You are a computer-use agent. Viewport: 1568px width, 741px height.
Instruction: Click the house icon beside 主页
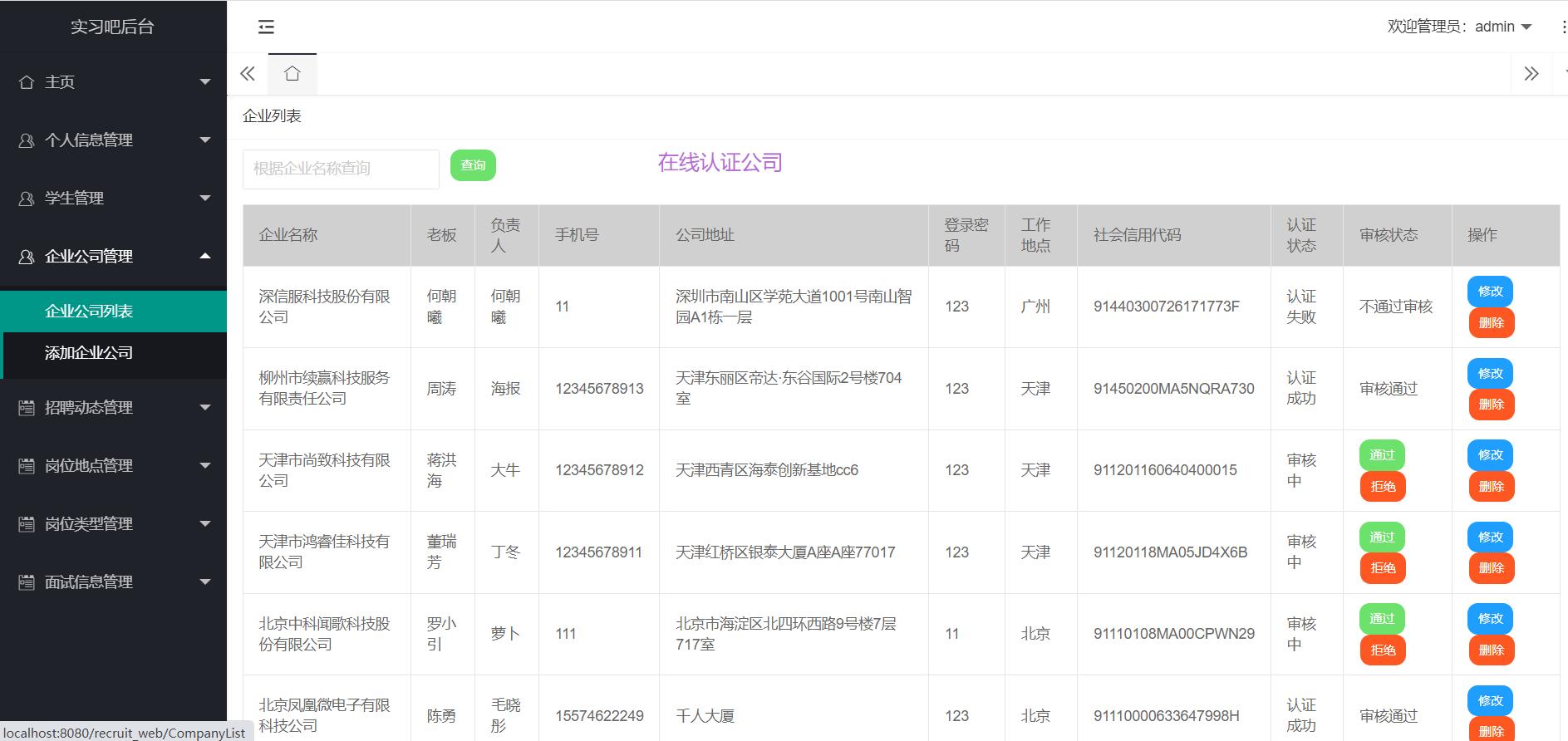(27, 81)
